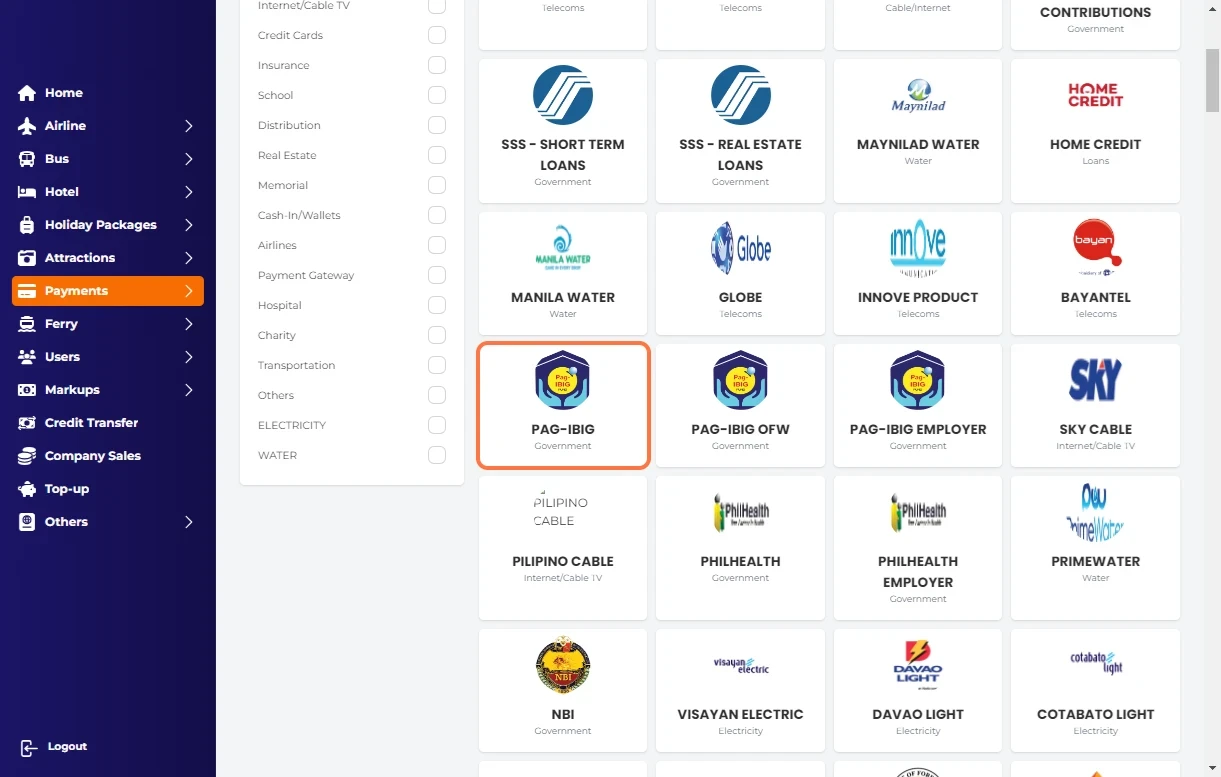This screenshot has height=777, width=1221.
Task: Click the NBI government seal logo
Action: [563, 666]
